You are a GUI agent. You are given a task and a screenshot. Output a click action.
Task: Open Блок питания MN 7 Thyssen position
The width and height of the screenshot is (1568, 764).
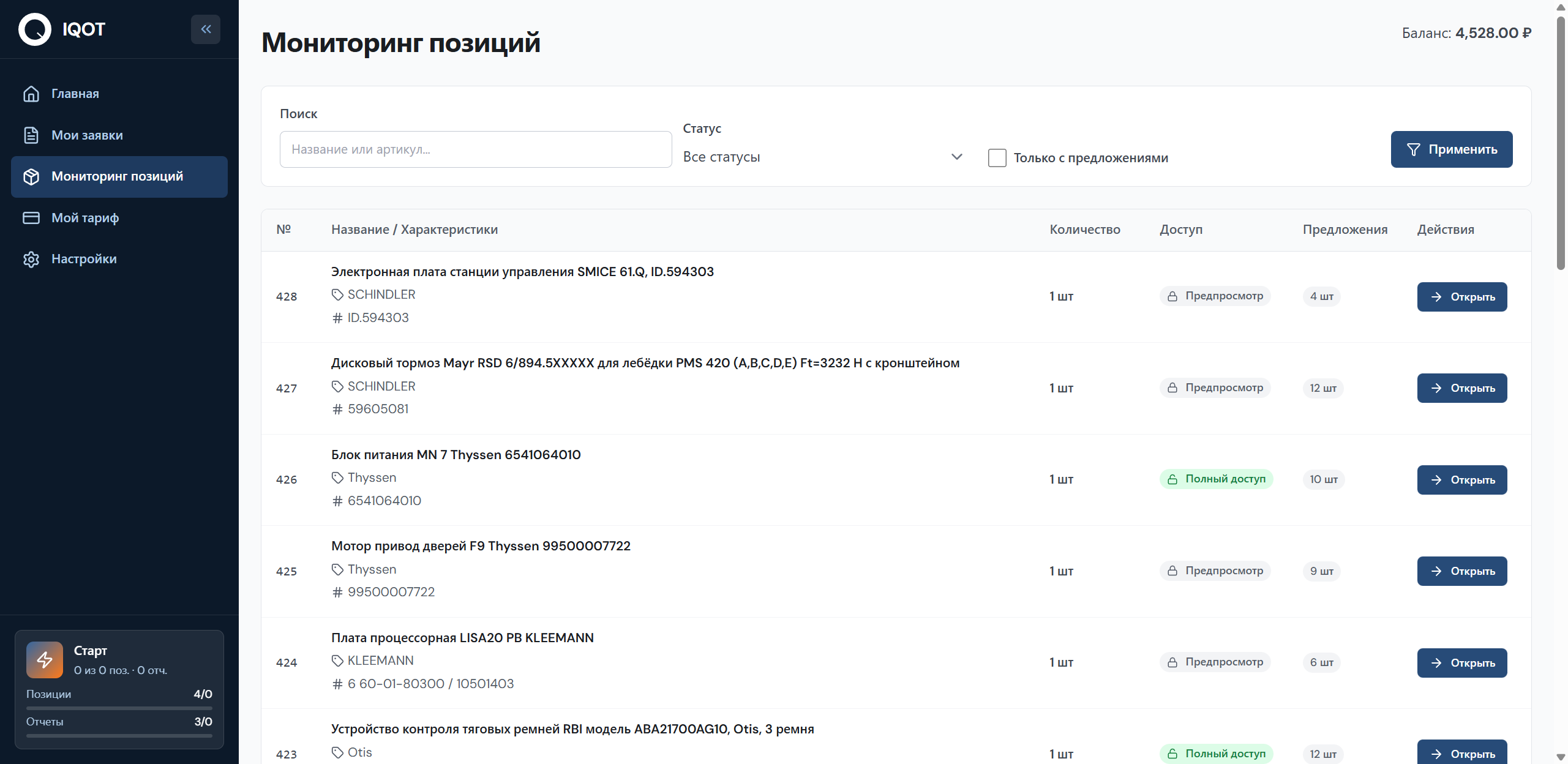tap(1461, 480)
